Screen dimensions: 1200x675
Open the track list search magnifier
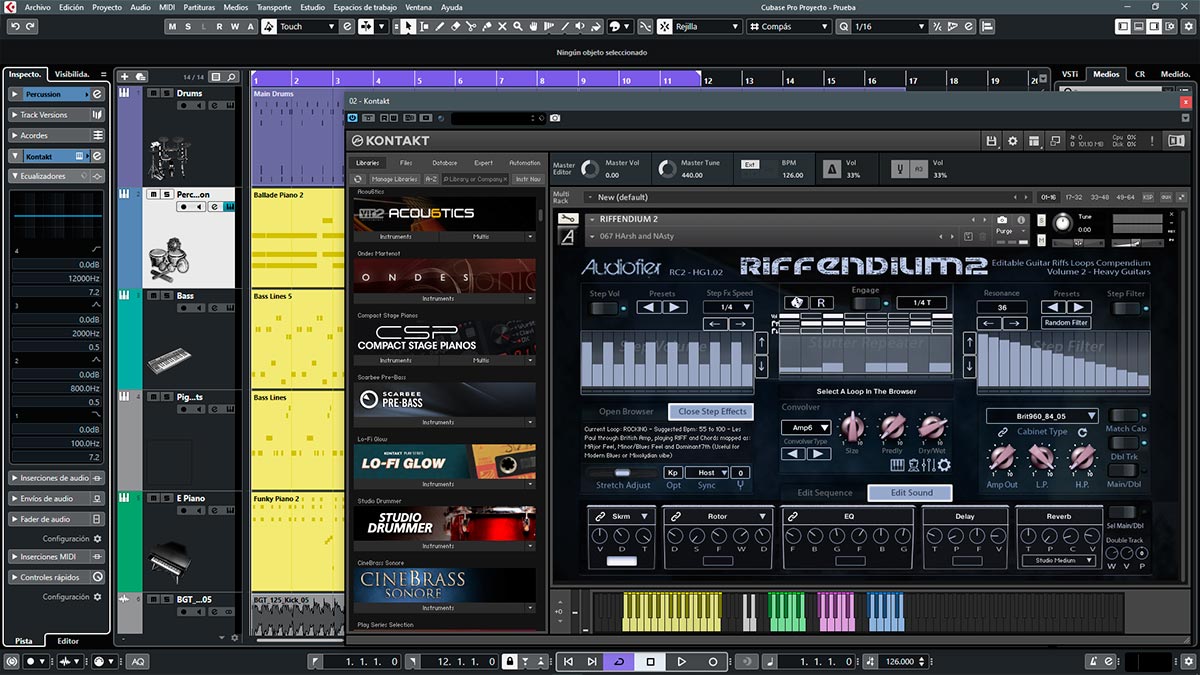point(231,76)
